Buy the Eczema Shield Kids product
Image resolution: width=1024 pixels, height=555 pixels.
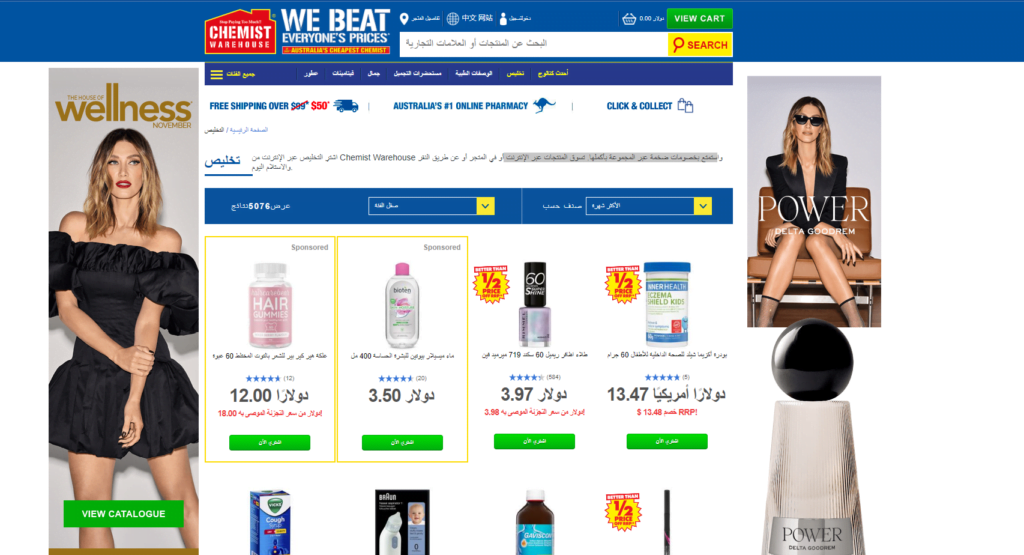(667, 441)
